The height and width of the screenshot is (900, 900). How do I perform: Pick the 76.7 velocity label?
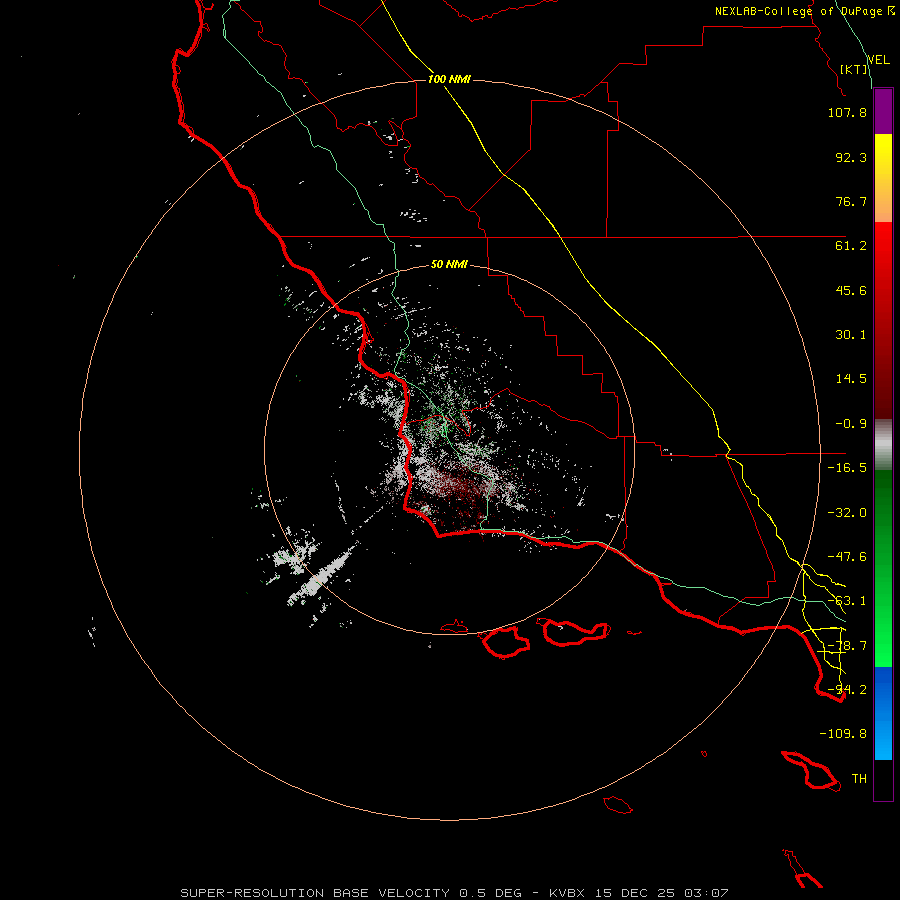click(x=851, y=201)
